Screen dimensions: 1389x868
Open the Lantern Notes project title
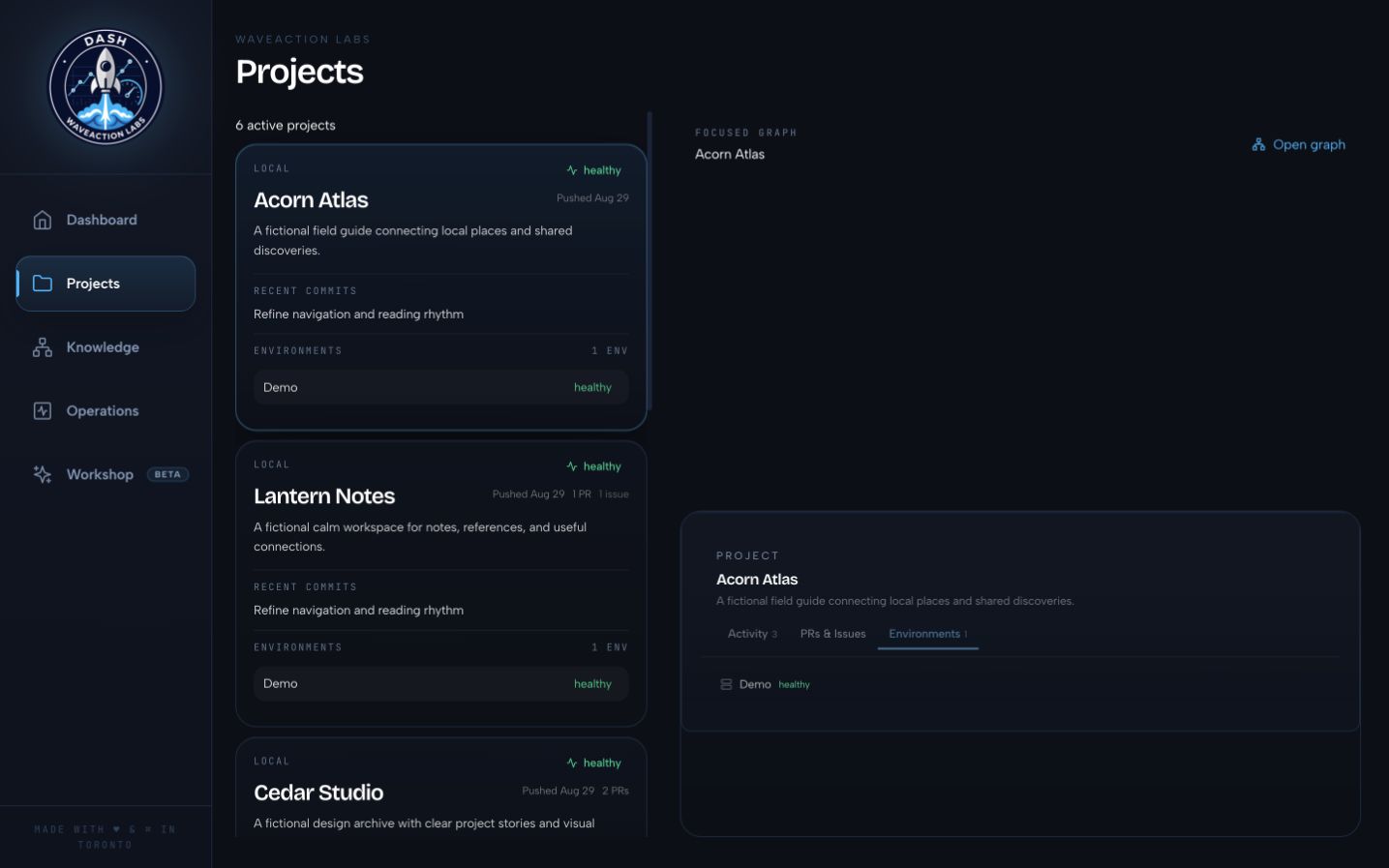[x=324, y=496]
